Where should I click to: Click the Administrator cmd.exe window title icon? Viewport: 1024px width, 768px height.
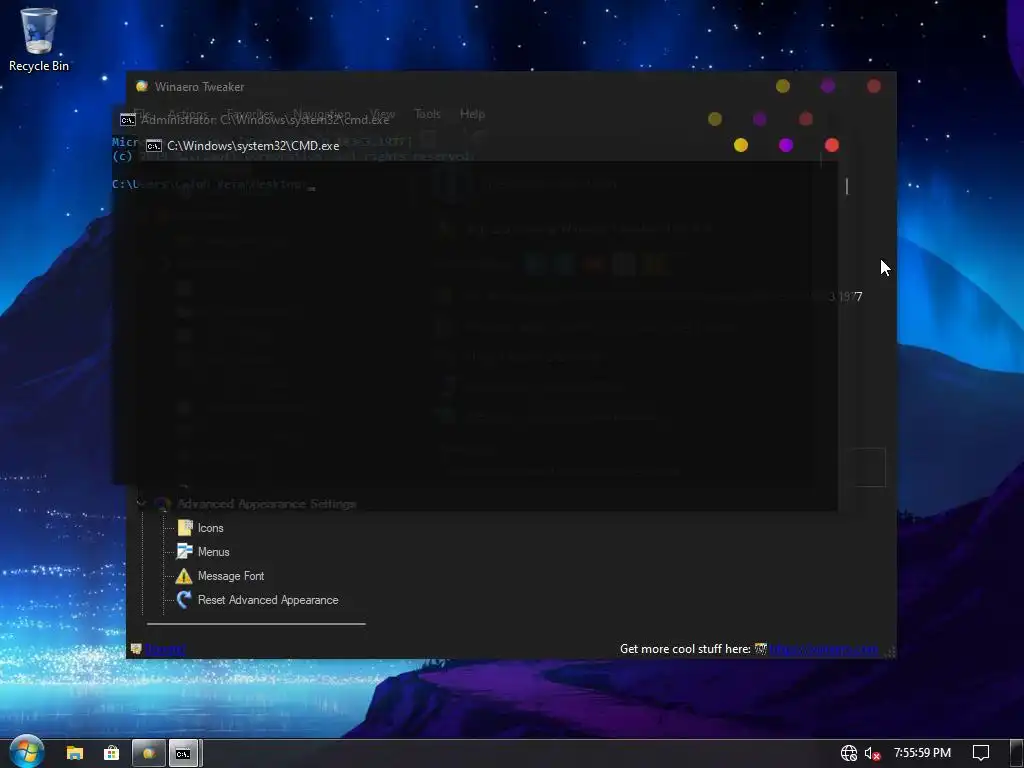[128, 120]
